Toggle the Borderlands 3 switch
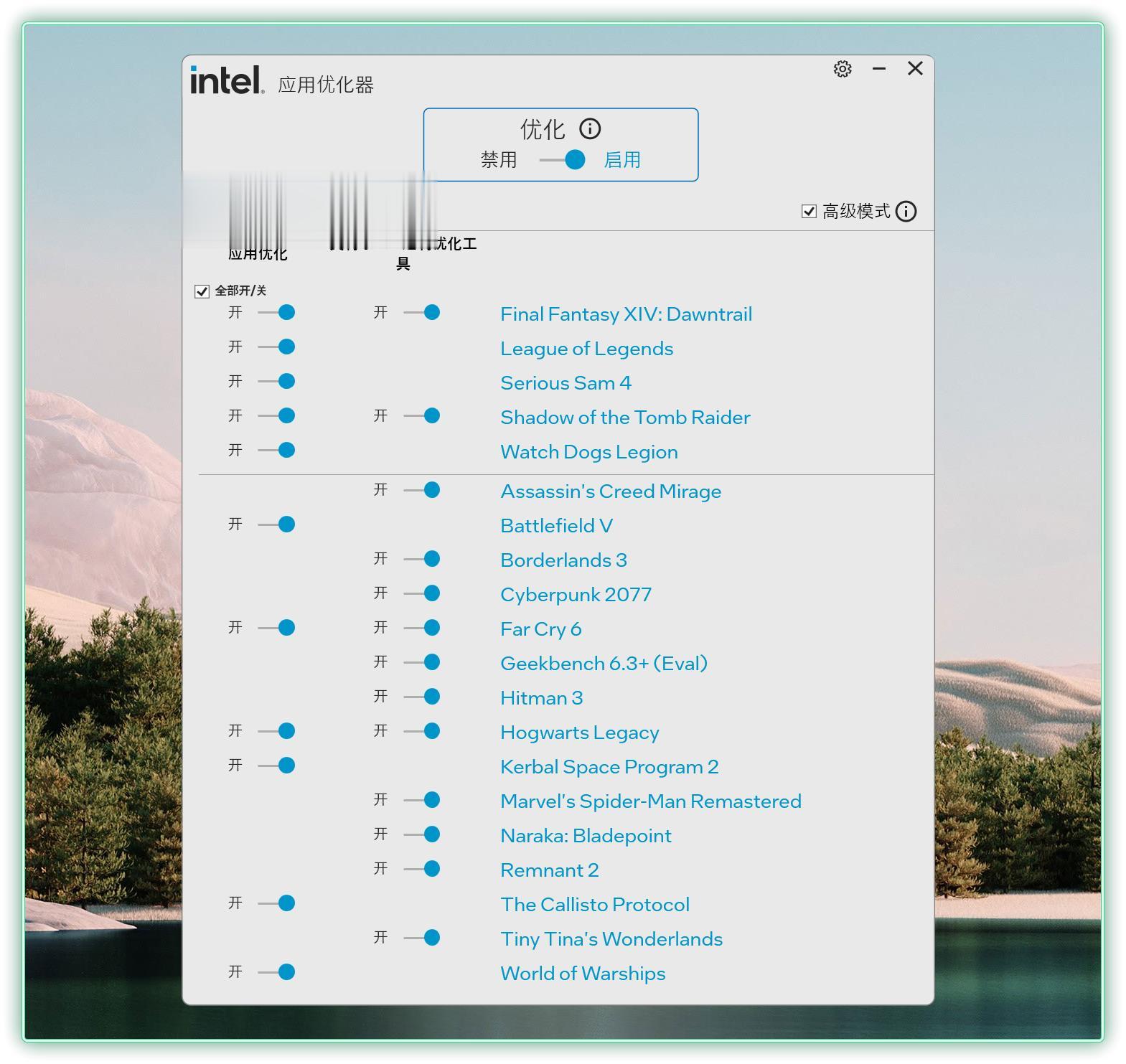Image resolution: width=1126 pixels, height=1064 pixels. [422, 559]
